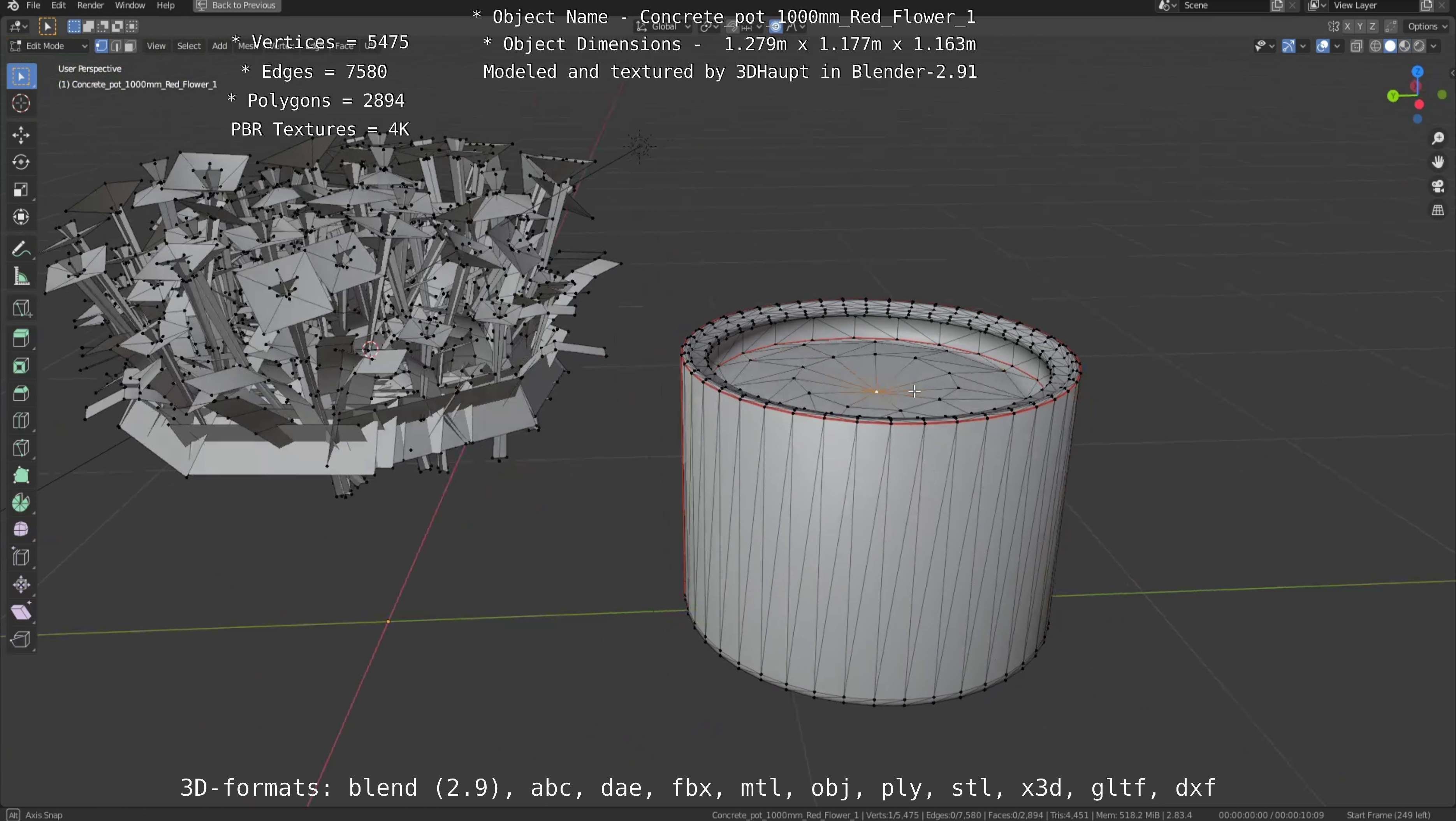
Task: Switch perspective/orthographic with grid icon
Action: pyautogui.click(x=1438, y=210)
